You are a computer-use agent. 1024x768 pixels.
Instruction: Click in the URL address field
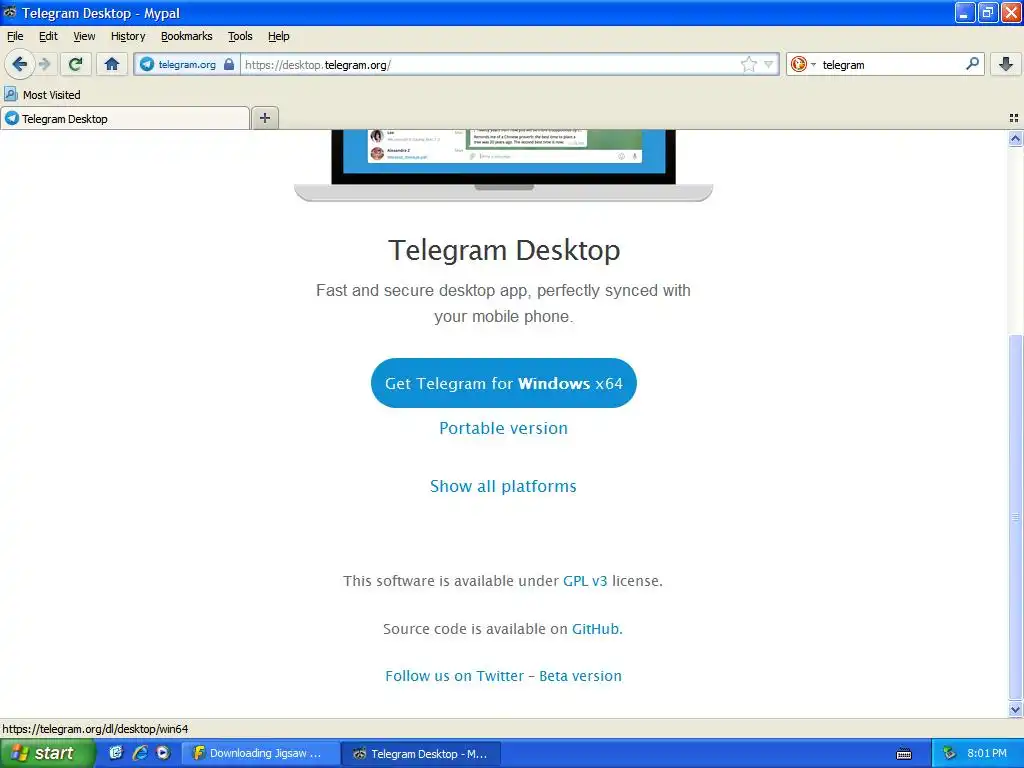tap(490, 65)
